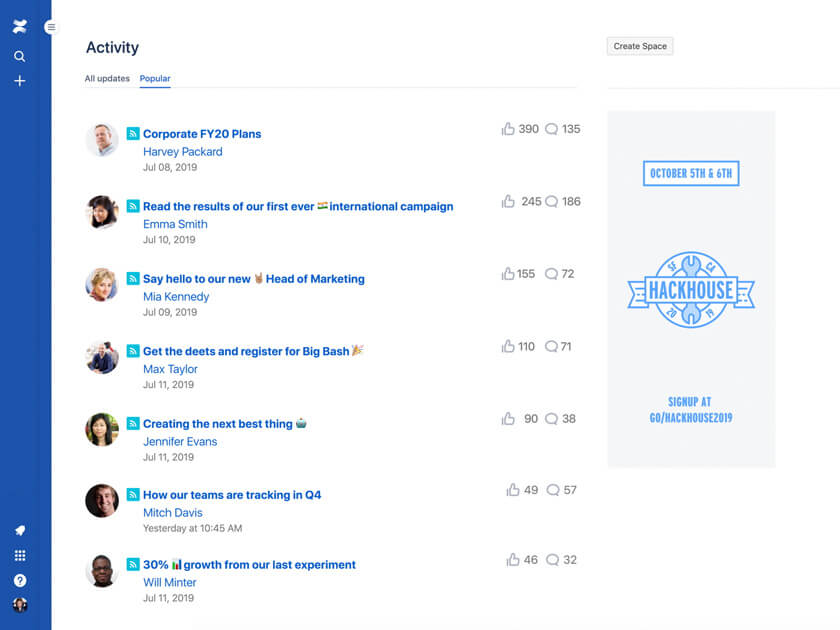Select the Popular tab
The width and height of the screenshot is (840, 630).
155,78
